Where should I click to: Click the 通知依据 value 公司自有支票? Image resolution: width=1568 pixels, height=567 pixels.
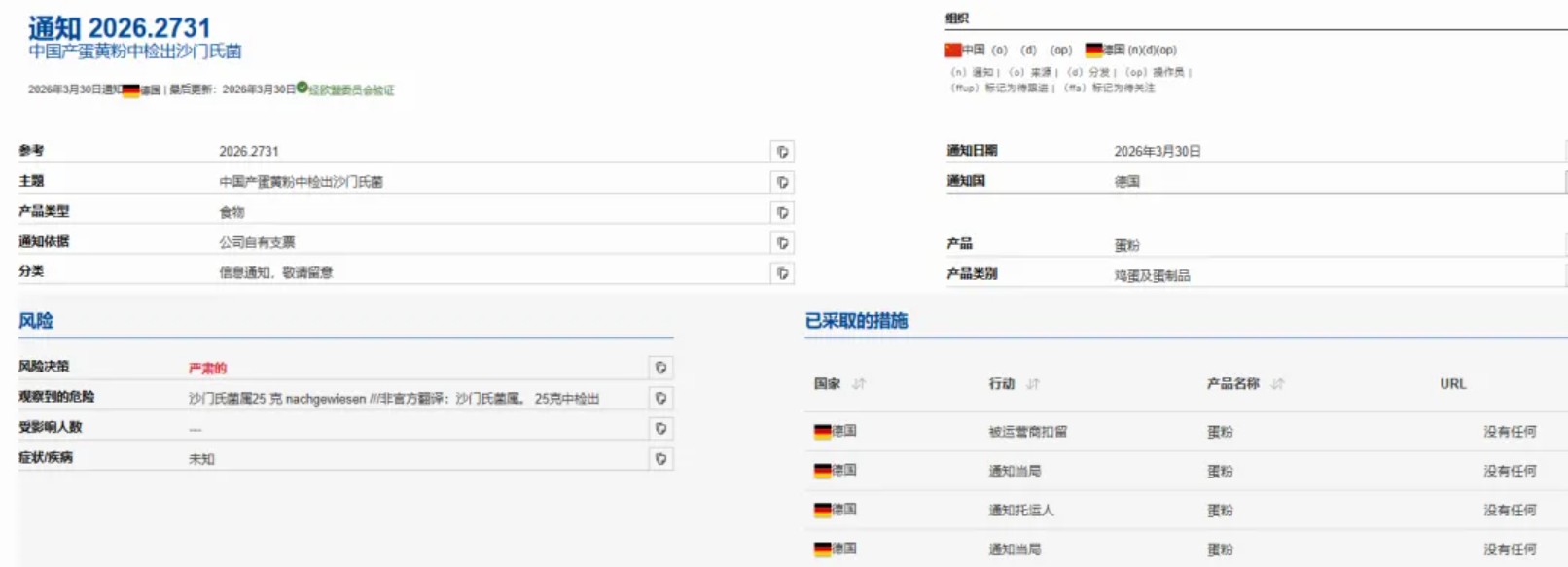[x=257, y=243]
